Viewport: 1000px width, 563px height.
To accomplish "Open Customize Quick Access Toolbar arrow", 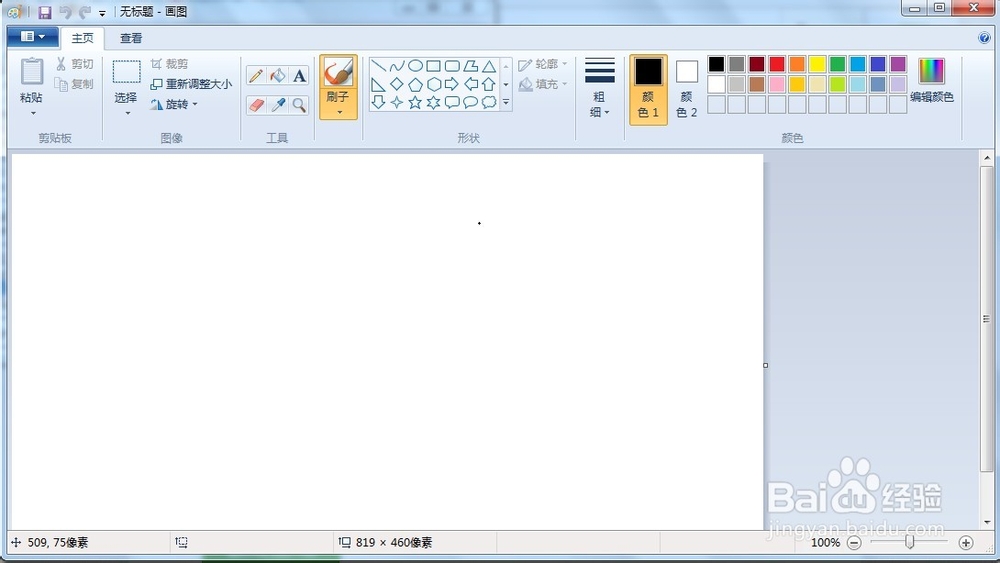I will [x=102, y=13].
